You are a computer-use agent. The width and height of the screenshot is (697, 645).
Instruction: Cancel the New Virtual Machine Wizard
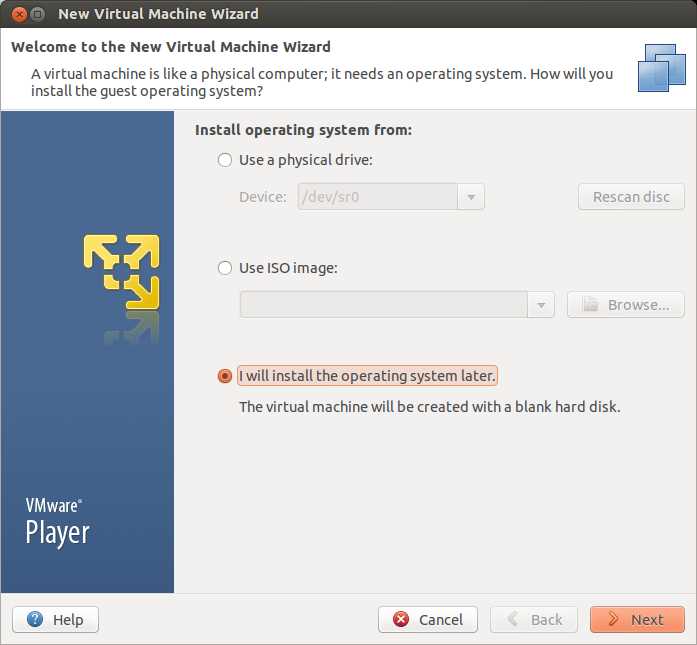point(428,619)
